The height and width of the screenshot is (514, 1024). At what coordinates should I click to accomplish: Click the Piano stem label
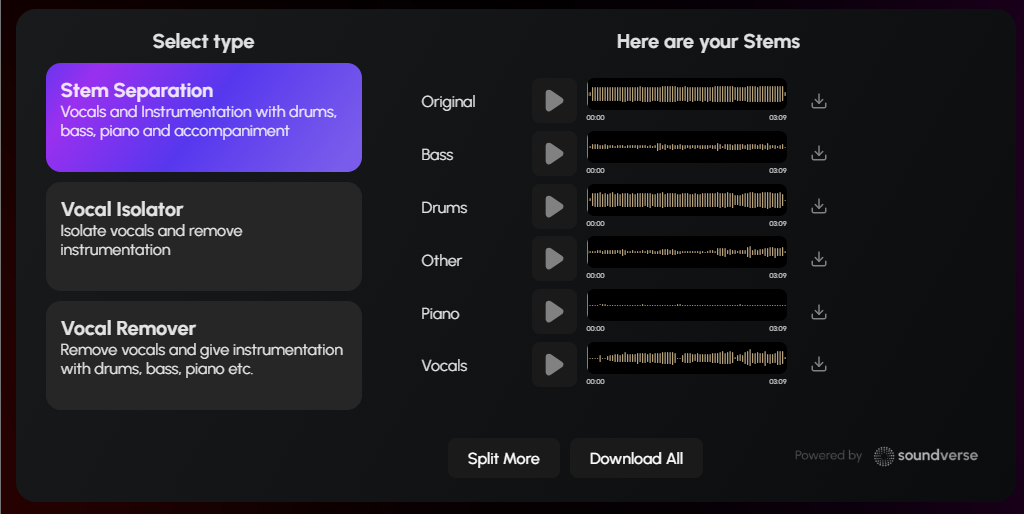pyautogui.click(x=440, y=313)
